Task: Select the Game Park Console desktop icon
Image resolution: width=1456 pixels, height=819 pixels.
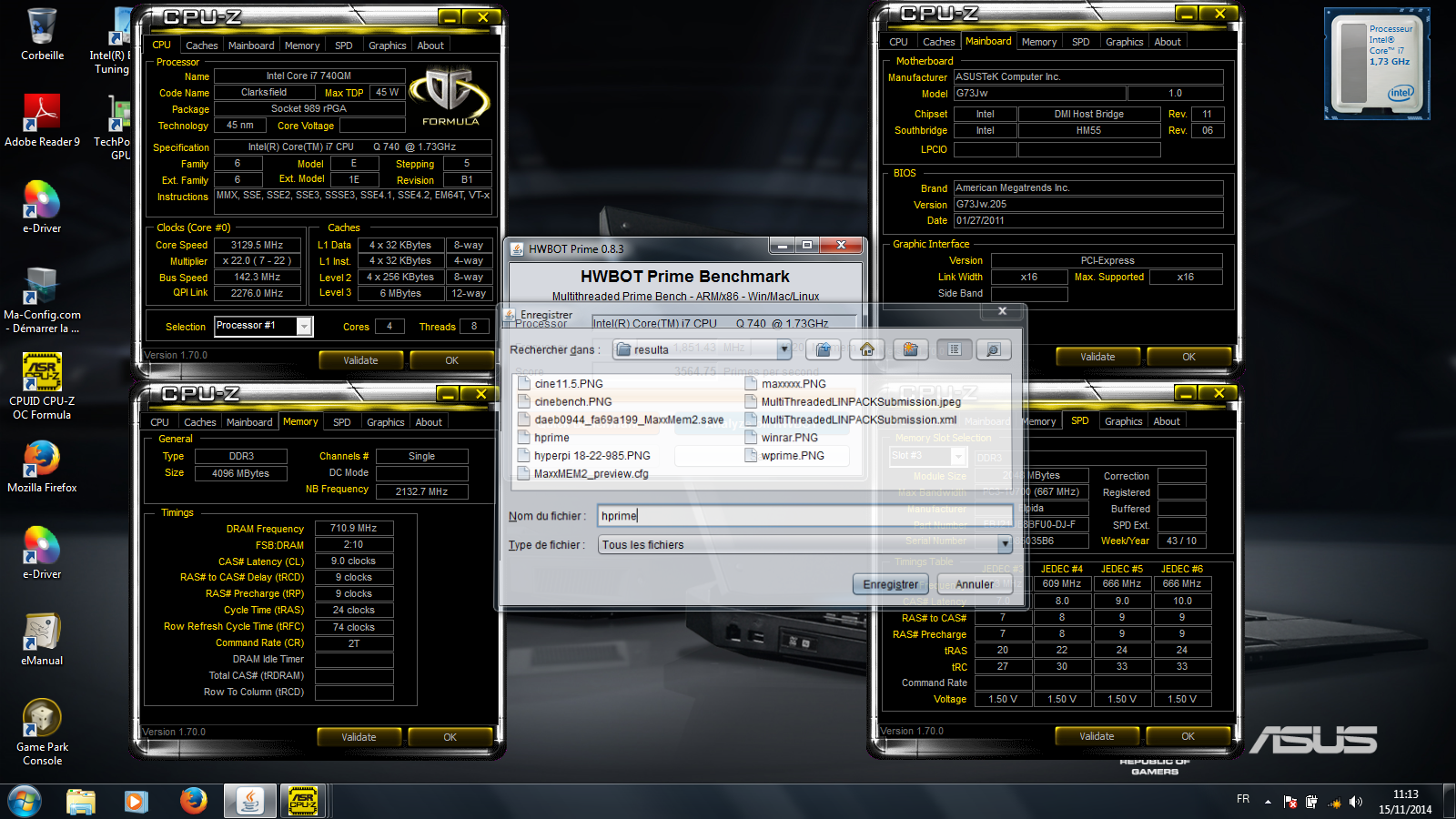Action: [42, 732]
